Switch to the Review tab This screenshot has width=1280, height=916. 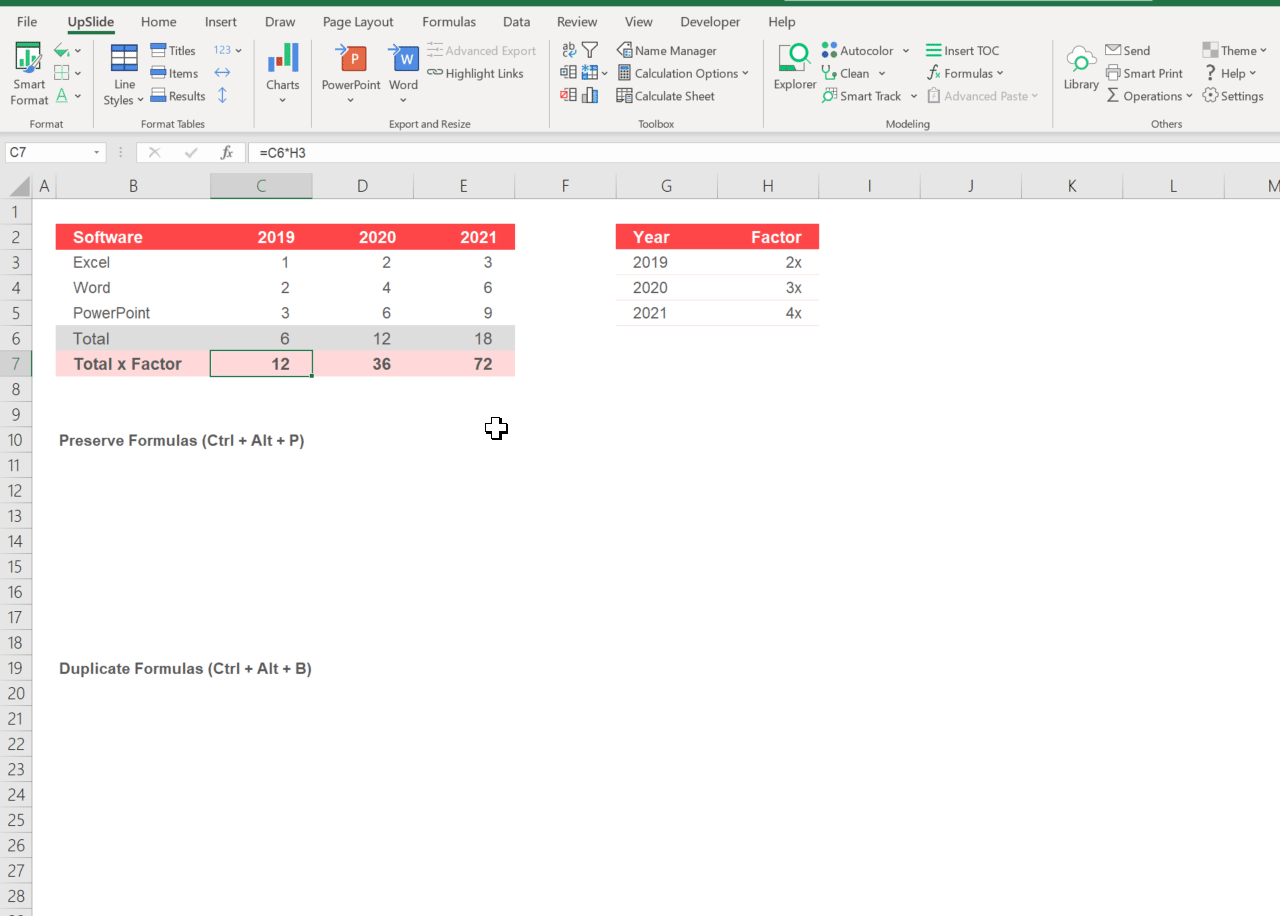[577, 21]
